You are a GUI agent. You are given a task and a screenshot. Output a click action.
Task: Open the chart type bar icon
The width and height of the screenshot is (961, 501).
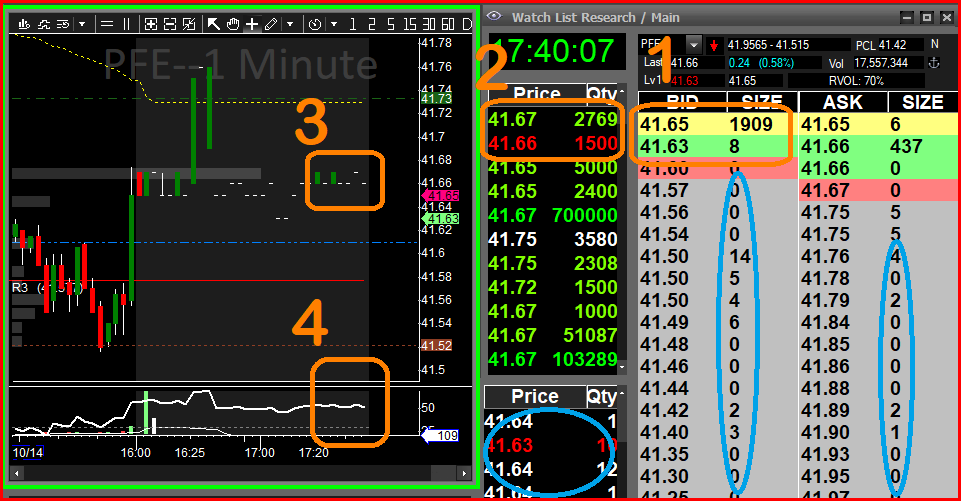tap(24, 24)
